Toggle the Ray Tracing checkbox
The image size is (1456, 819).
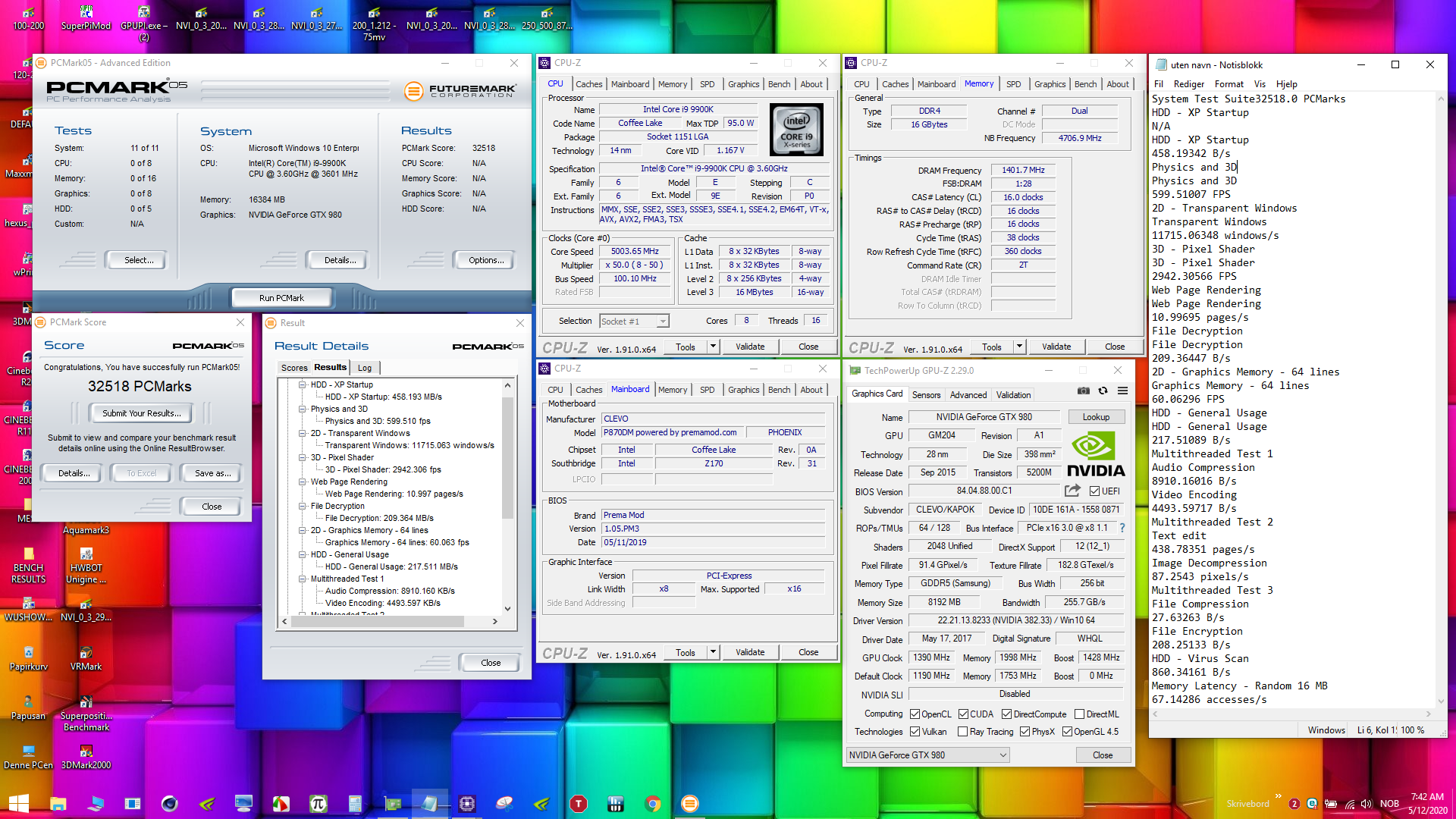tap(962, 731)
